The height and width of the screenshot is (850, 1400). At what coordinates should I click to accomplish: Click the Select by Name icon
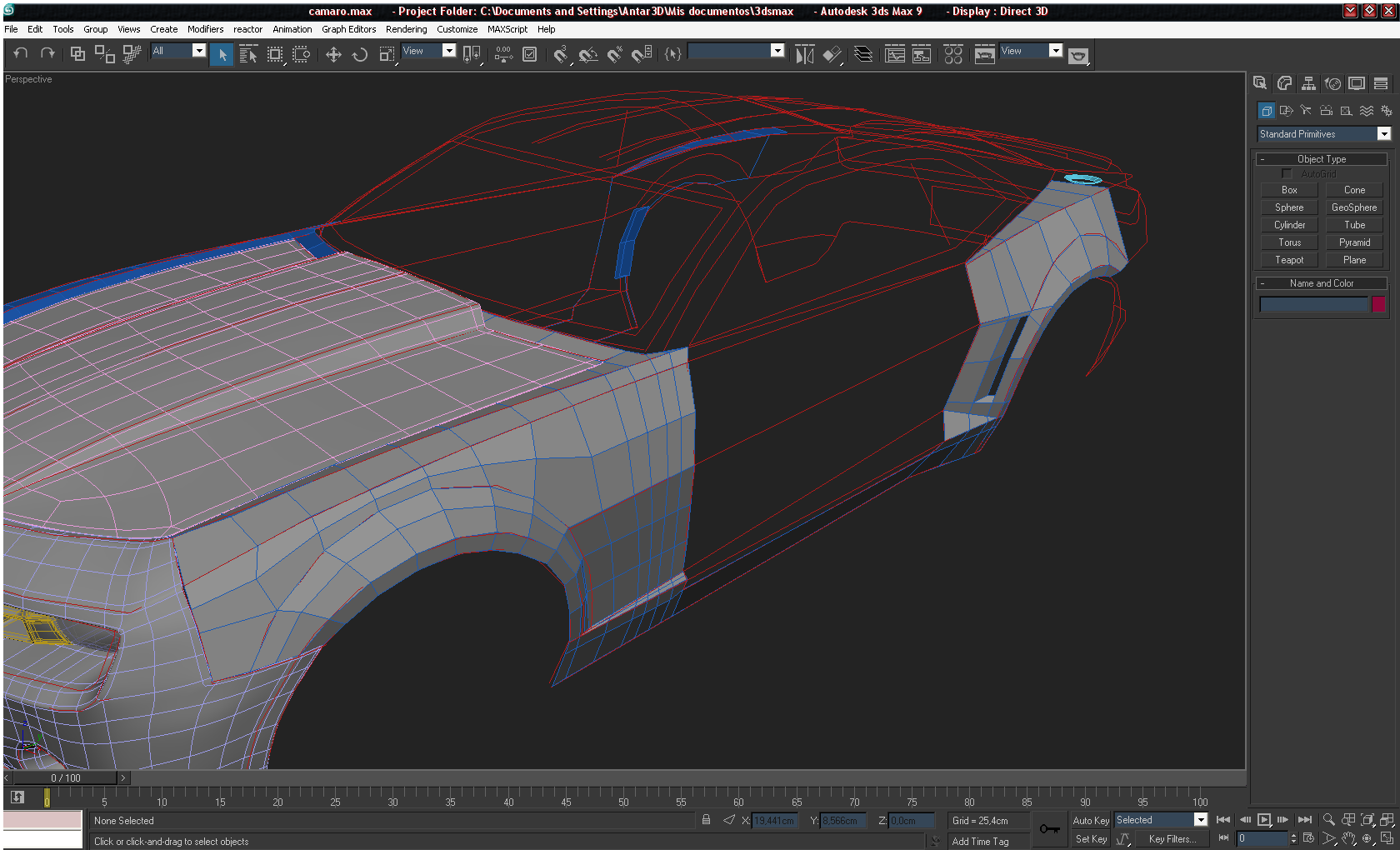click(x=248, y=55)
